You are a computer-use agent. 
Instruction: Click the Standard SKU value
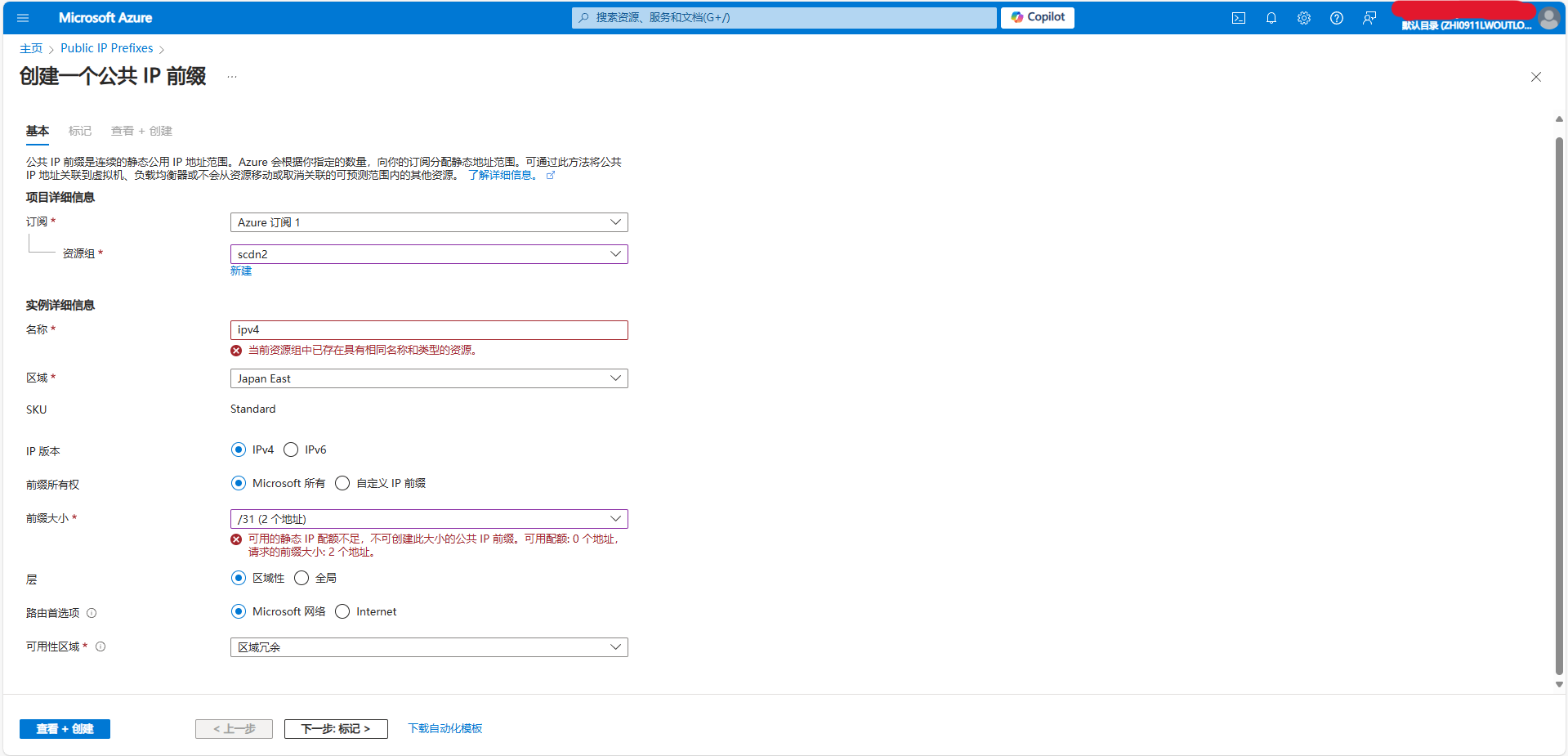[x=253, y=409]
